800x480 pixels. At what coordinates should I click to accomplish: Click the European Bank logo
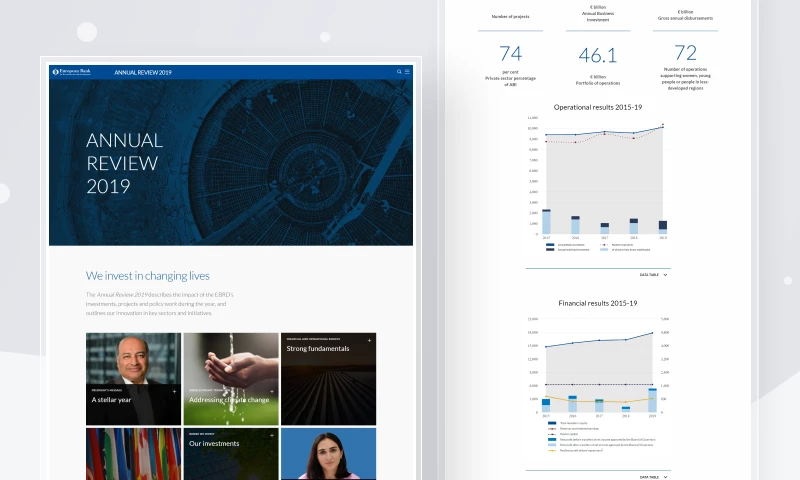click(71, 72)
